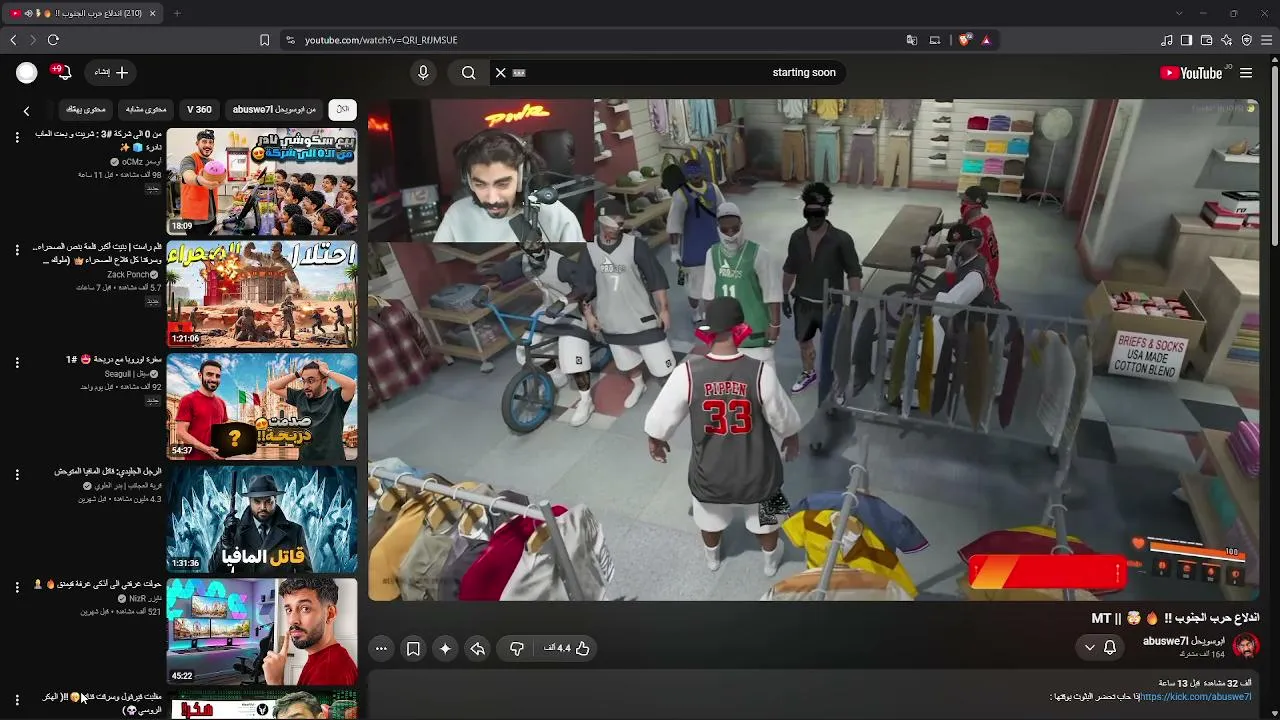
Task: Reload the page with refresh icon
Action: pyautogui.click(x=53, y=40)
